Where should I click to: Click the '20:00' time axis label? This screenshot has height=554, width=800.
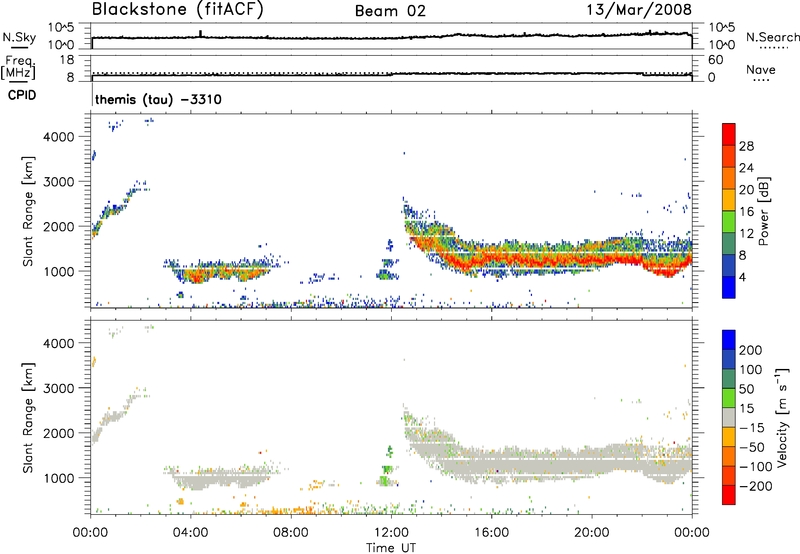pos(592,533)
